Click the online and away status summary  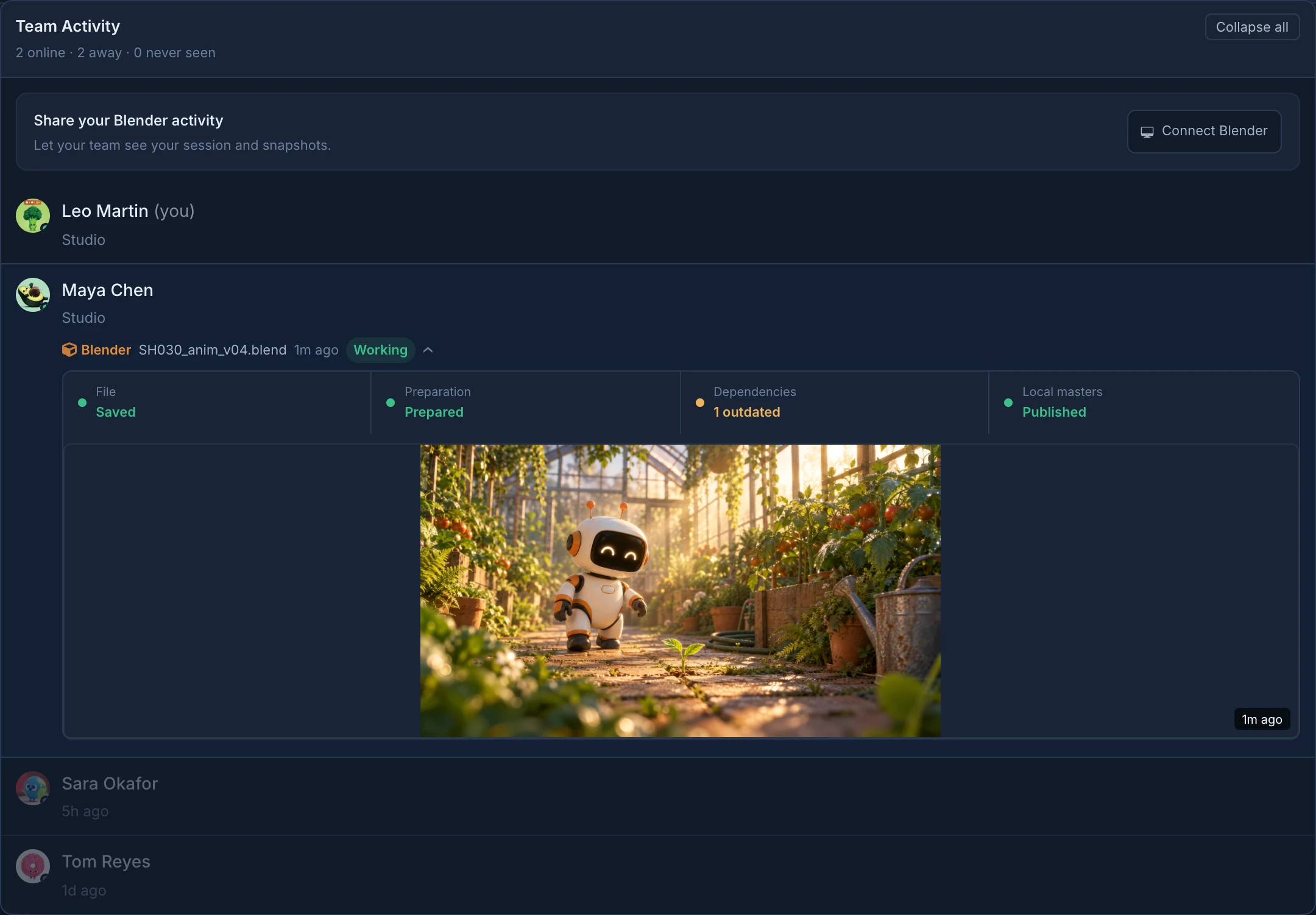click(116, 52)
